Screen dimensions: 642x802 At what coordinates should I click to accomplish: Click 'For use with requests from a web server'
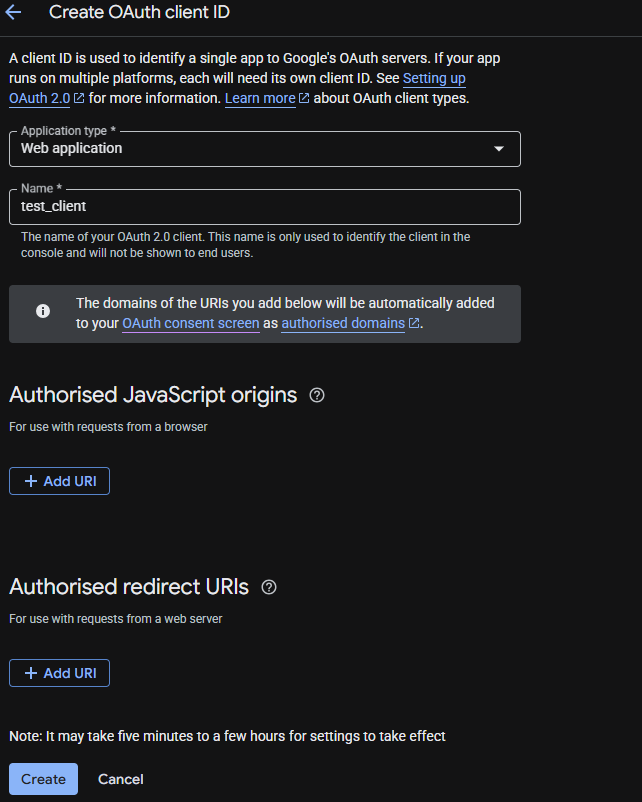click(x=116, y=619)
